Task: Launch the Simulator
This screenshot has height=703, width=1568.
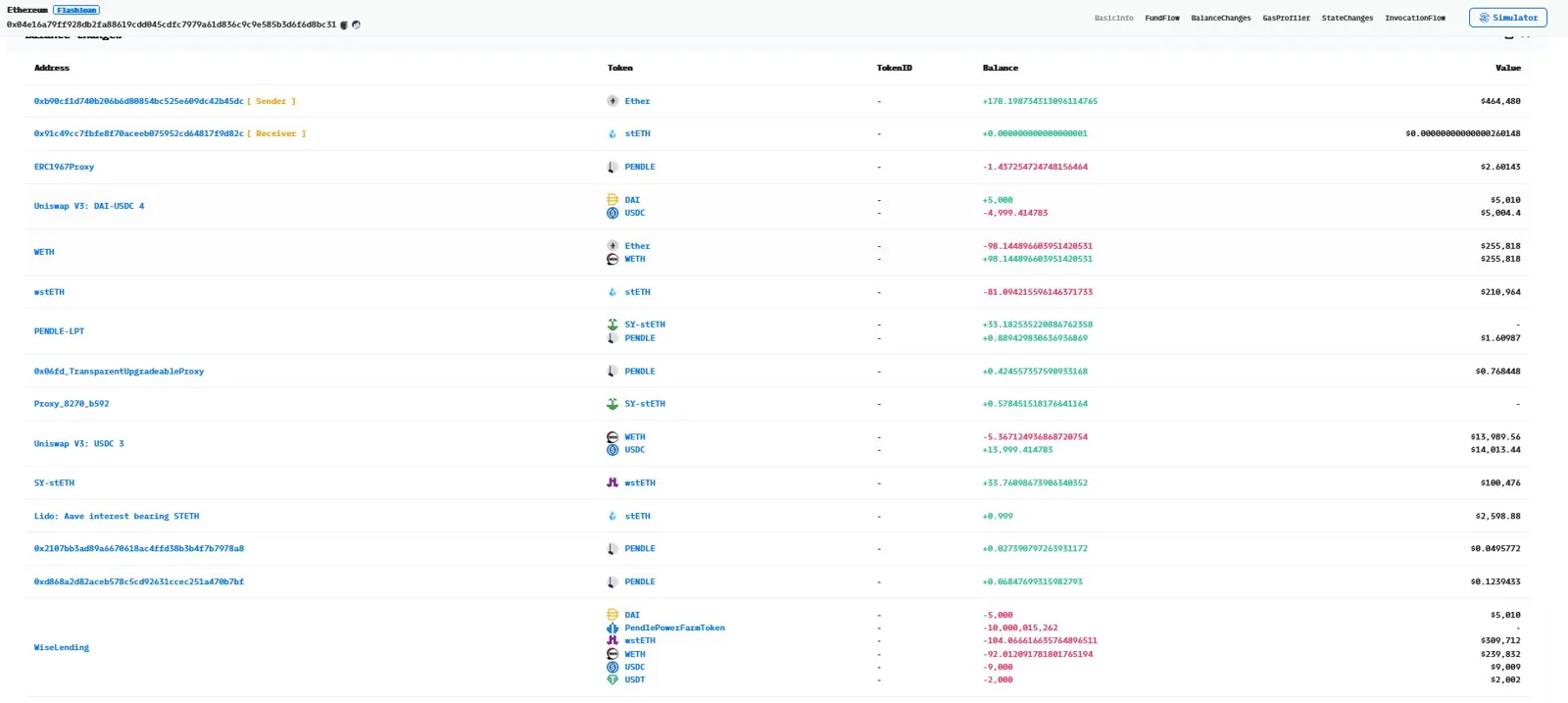Action: (x=1507, y=18)
